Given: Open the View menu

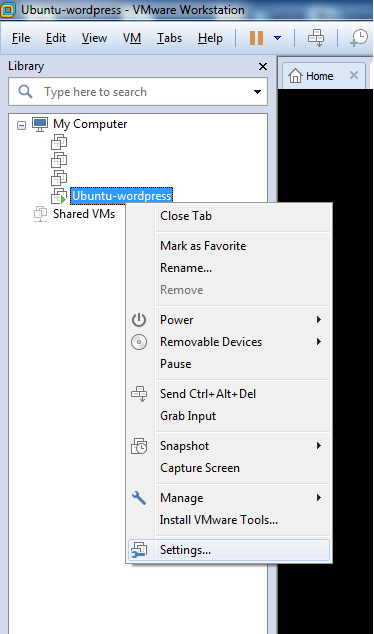Looking at the screenshot, I should tap(94, 38).
